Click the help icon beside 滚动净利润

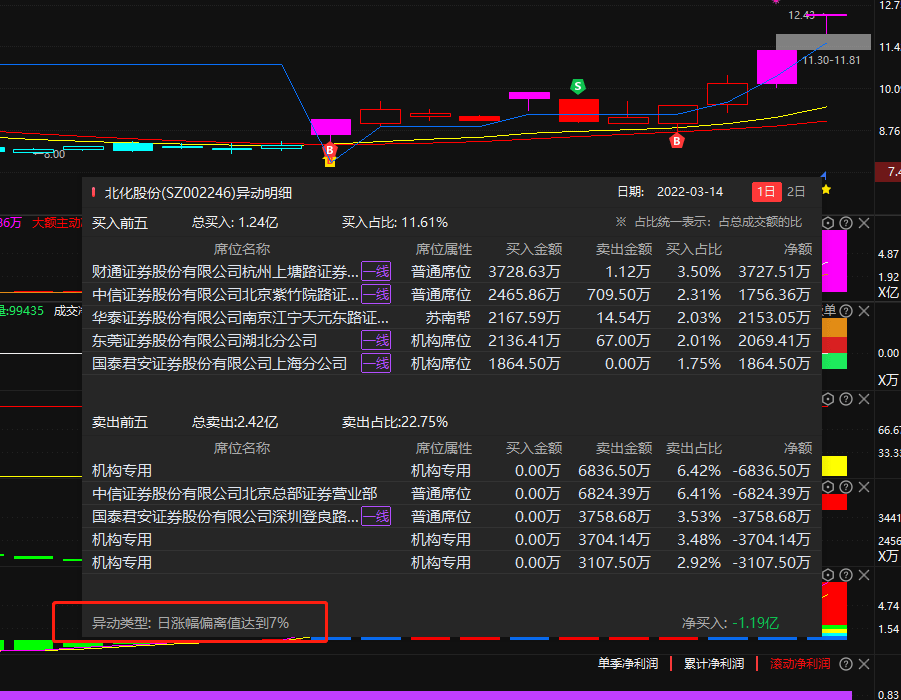pyautogui.click(x=846, y=663)
